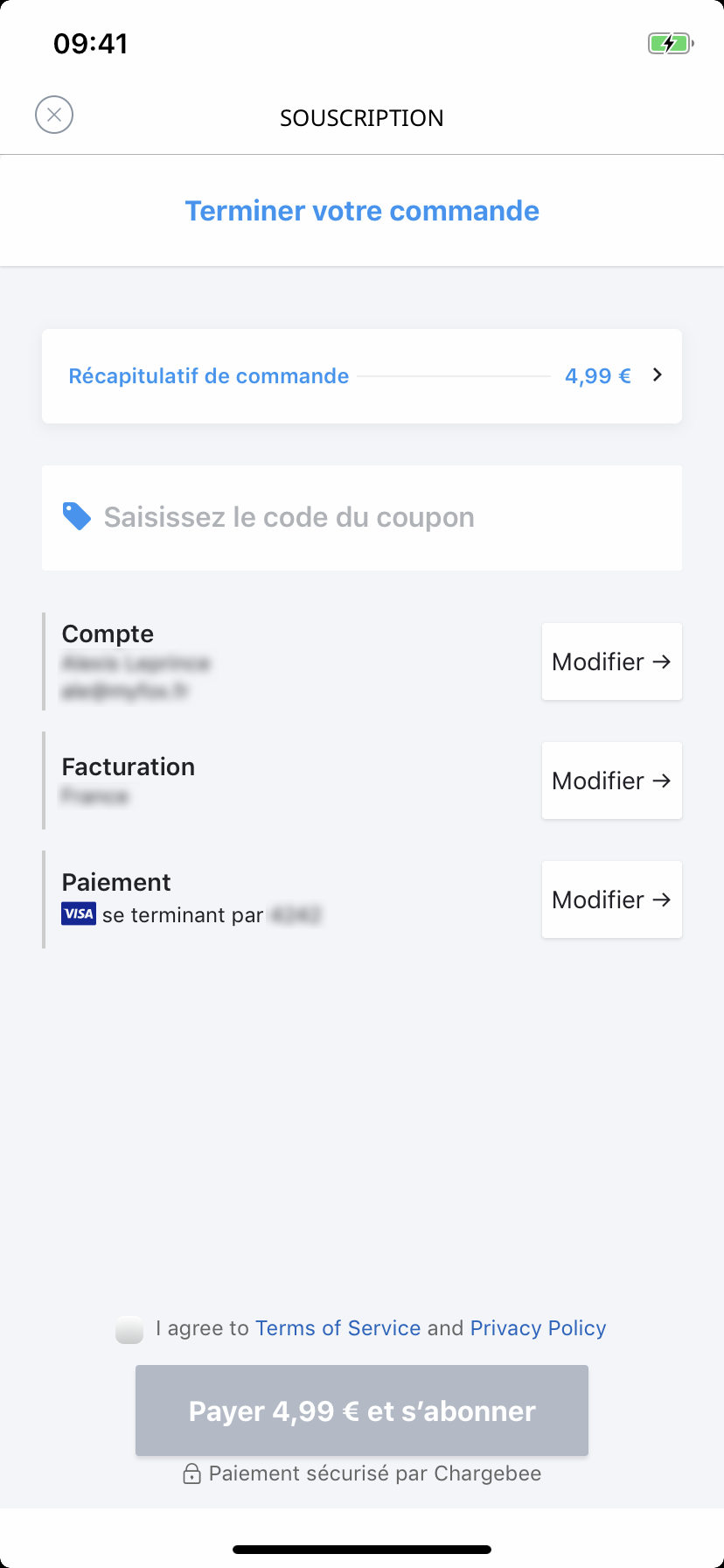
Task: Tap the arrow icon in Compte Modifier button
Action: tap(662, 661)
